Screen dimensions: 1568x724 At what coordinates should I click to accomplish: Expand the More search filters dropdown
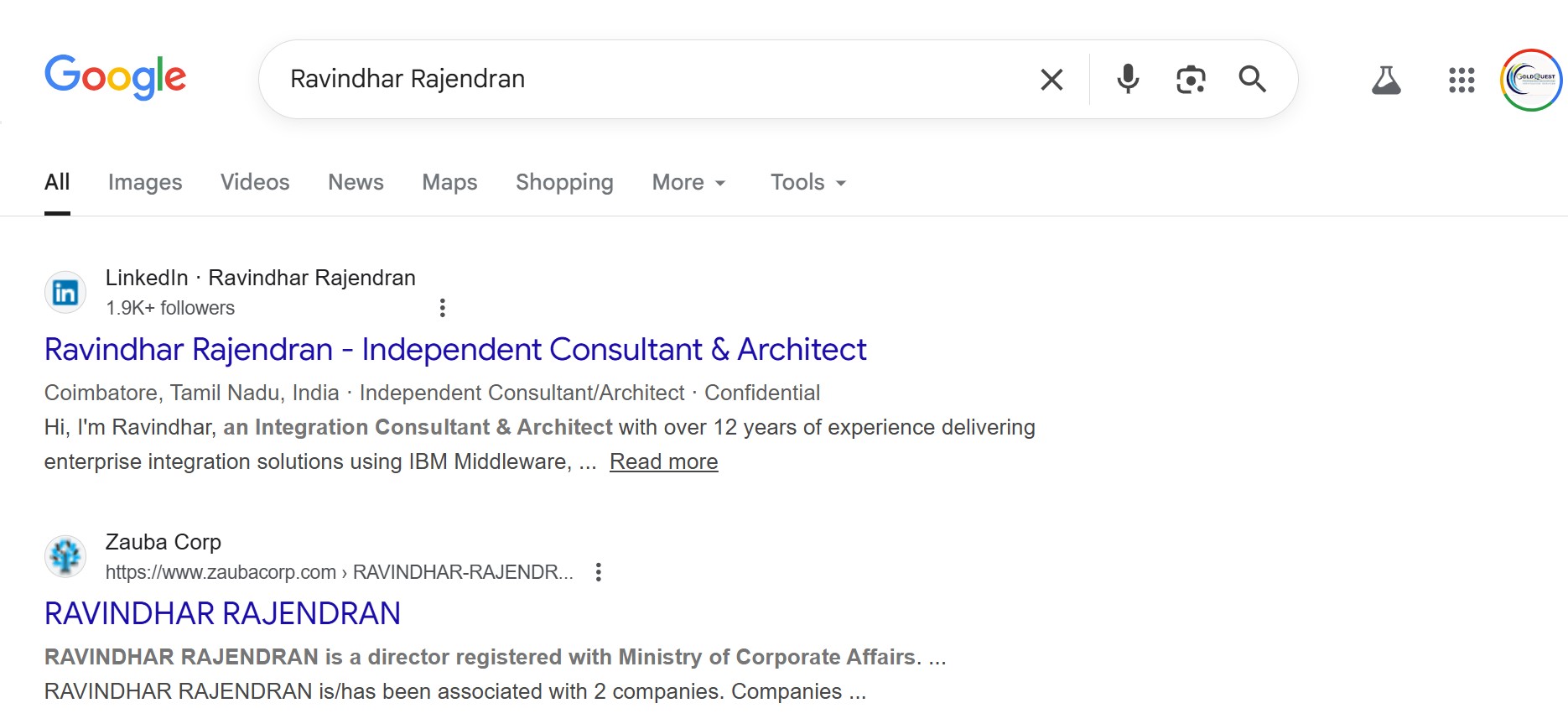[688, 182]
